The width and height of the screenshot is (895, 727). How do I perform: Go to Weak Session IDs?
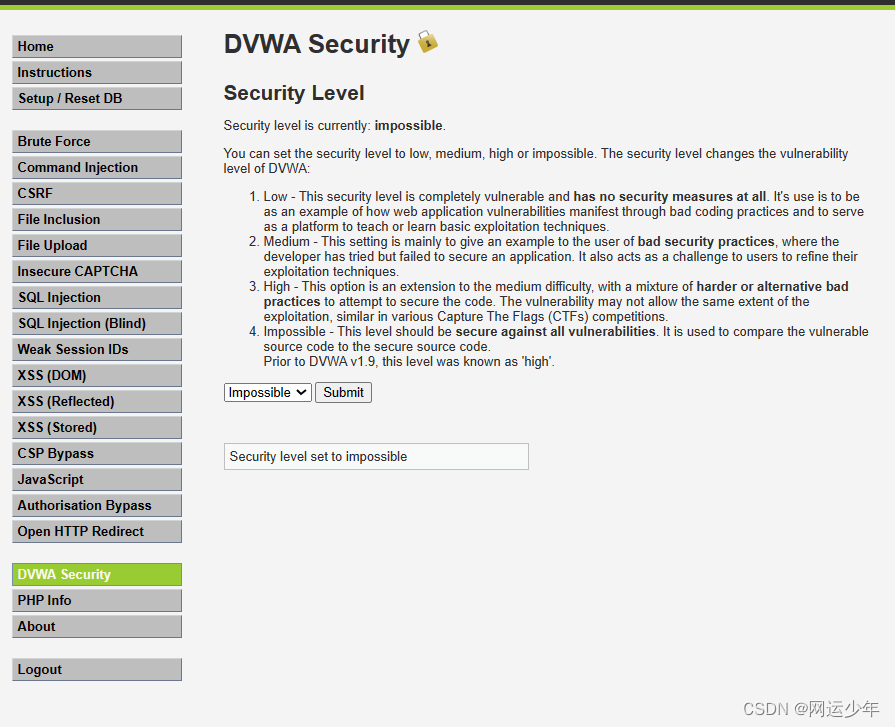(96, 349)
